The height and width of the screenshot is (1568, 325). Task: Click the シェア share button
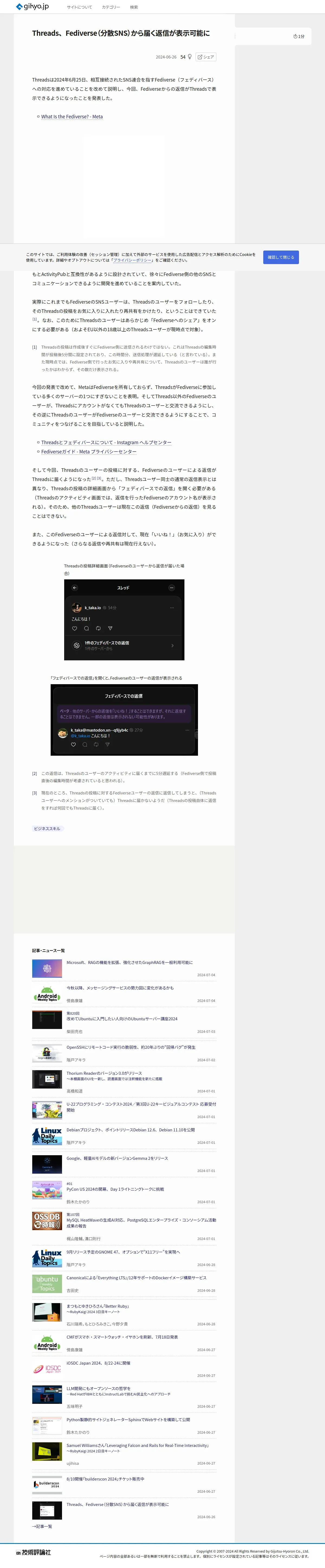coord(206,57)
